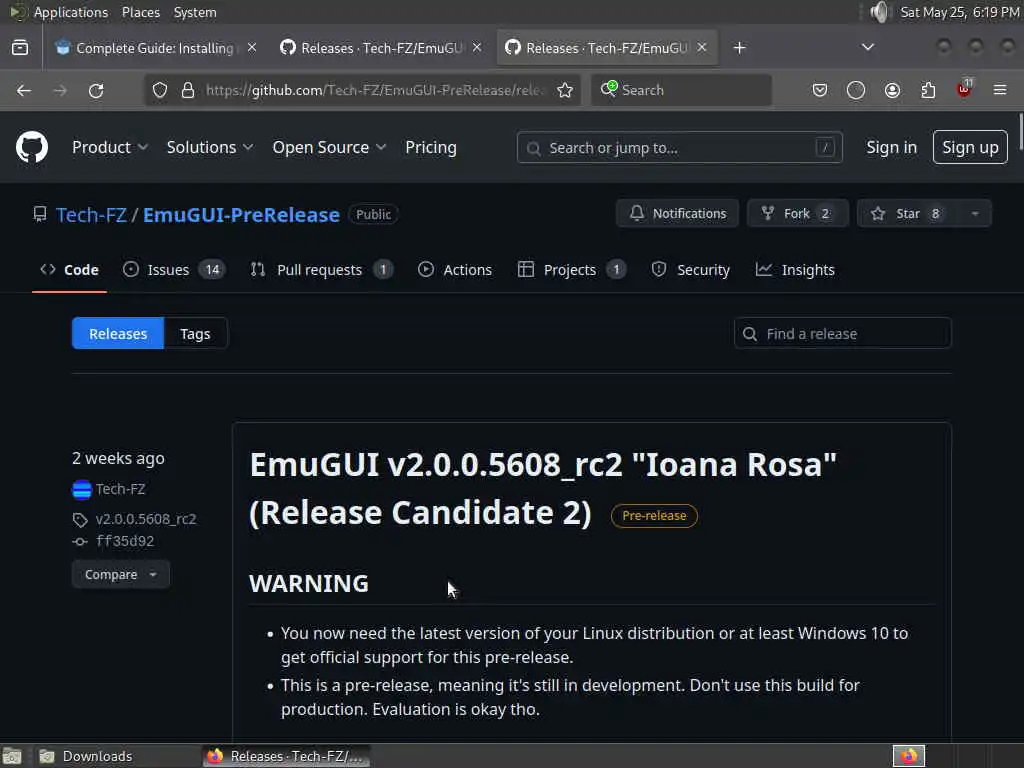Expand the Solutions dropdown
1024x768 pixels.
pyautogui.click(x=210, y=148)
